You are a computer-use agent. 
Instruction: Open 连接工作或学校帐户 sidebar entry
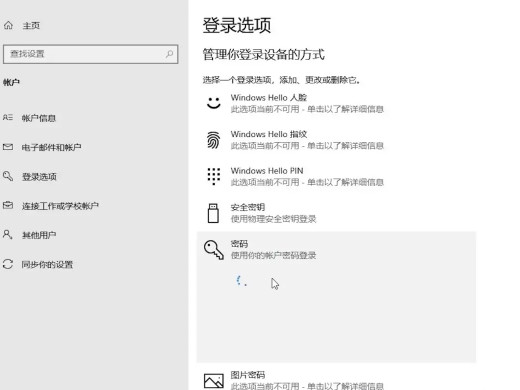(x=60, y=206)
